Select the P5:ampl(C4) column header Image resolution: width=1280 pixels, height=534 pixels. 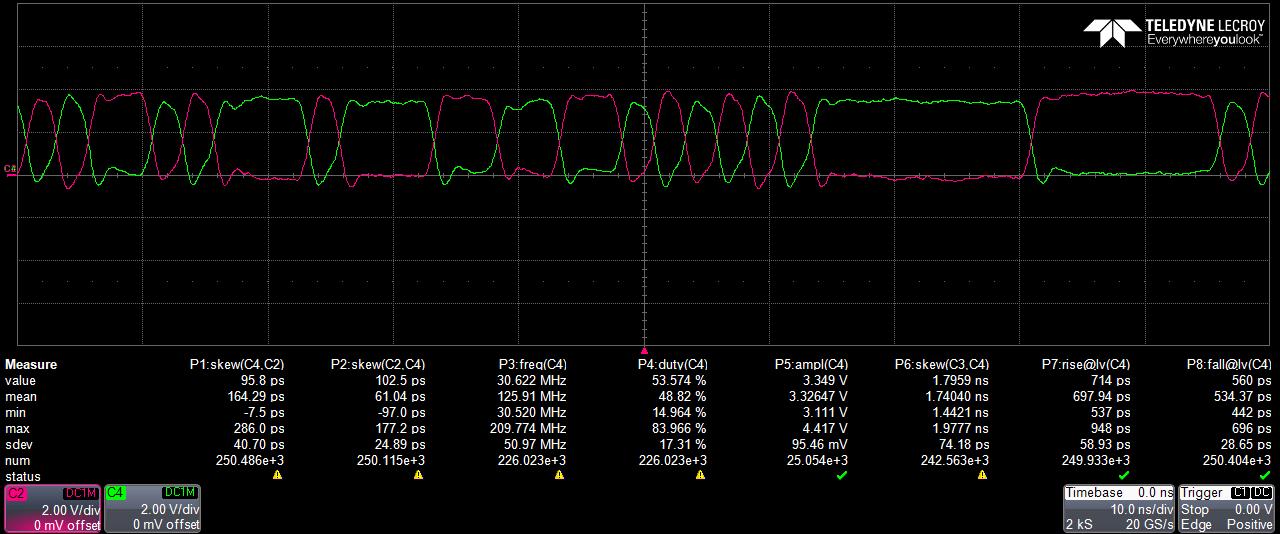click(811, 365)
